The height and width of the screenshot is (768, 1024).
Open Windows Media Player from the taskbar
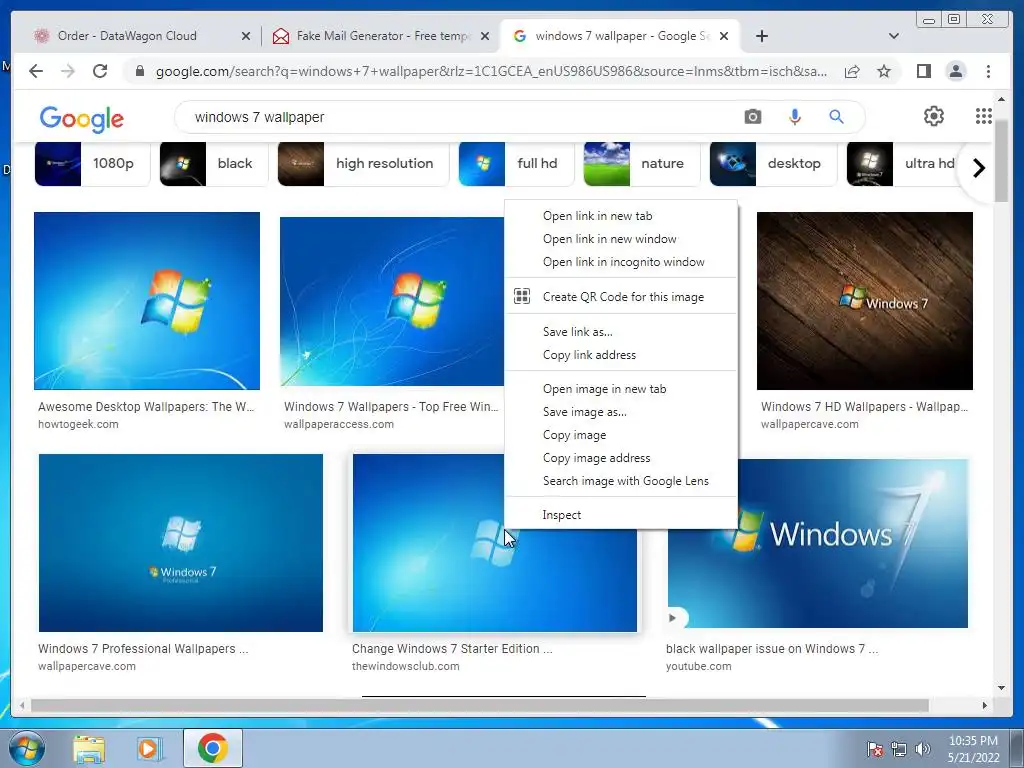tap(148, 748)
